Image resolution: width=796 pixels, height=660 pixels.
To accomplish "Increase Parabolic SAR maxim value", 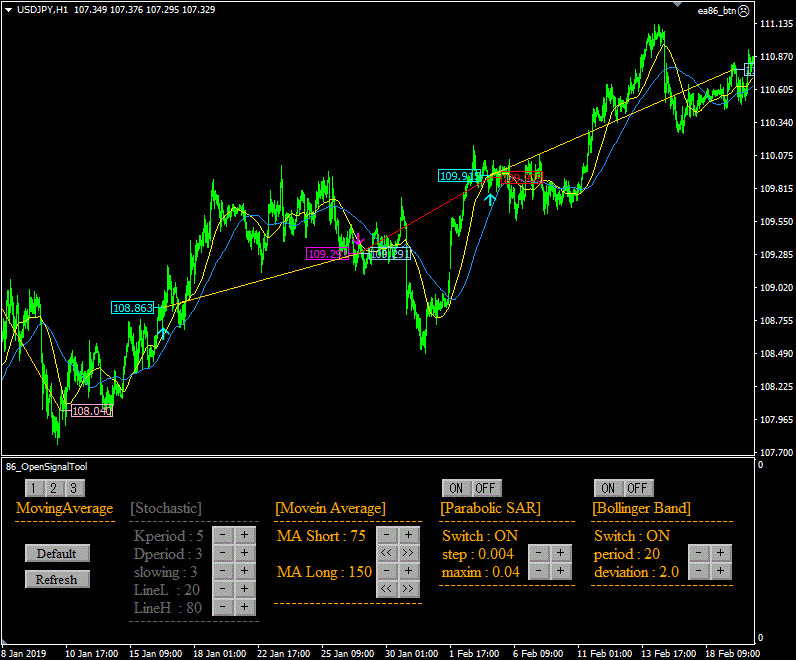I will 561,571.
